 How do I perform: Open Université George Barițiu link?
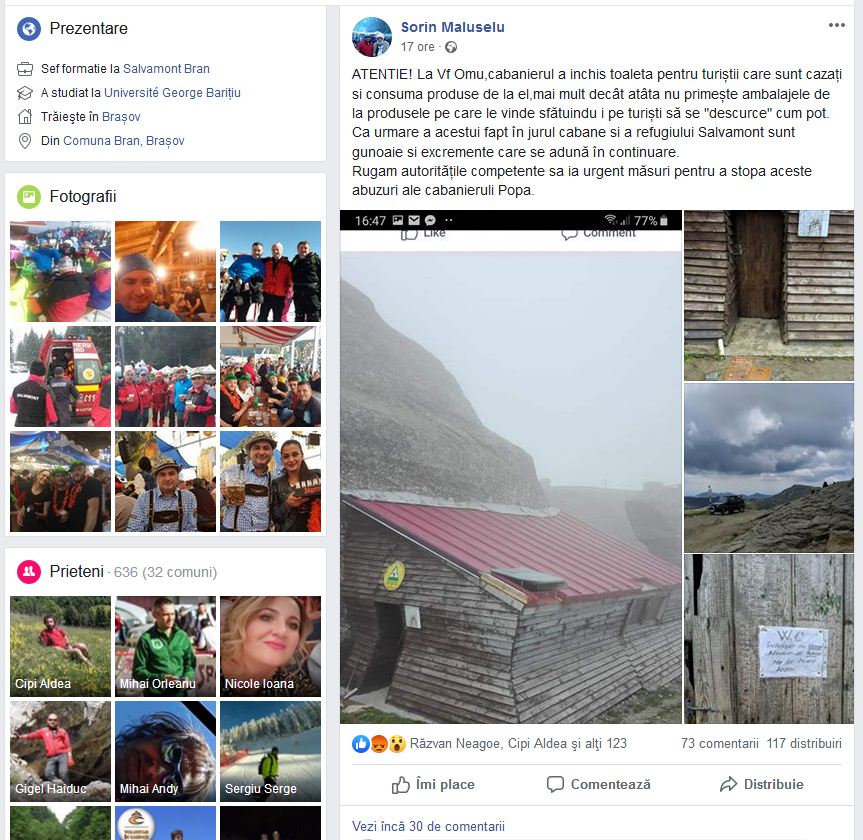[x=172, y=92]
